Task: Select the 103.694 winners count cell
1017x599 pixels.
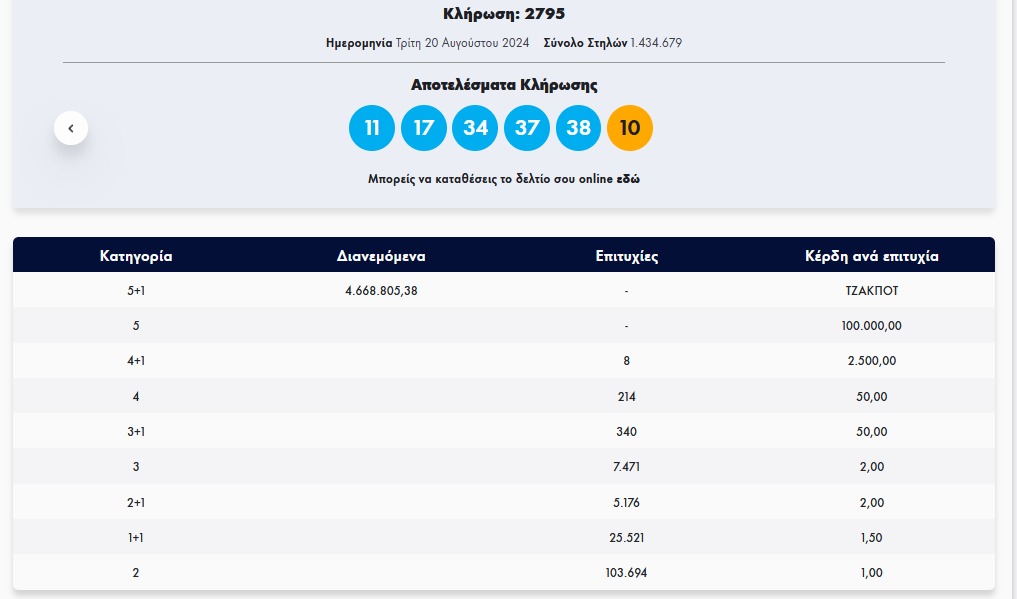Action: 626,573
